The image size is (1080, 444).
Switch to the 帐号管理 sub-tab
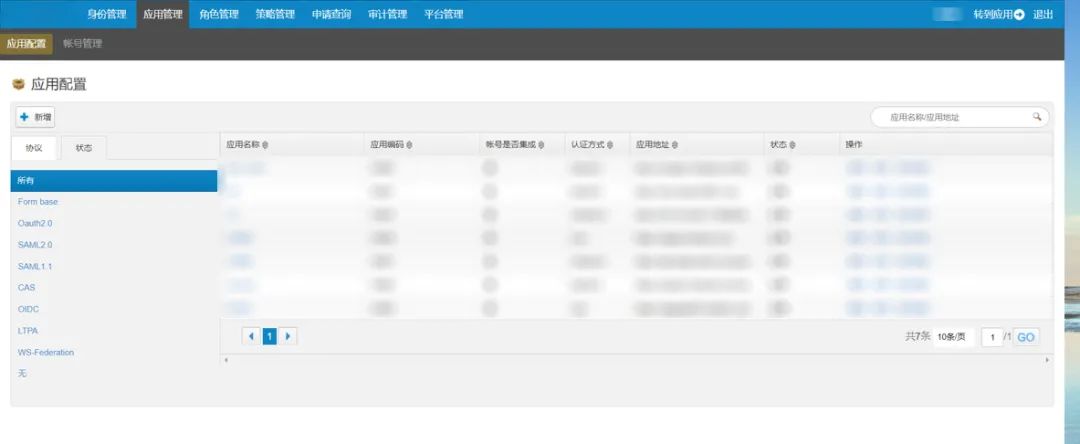pos(82,44)
